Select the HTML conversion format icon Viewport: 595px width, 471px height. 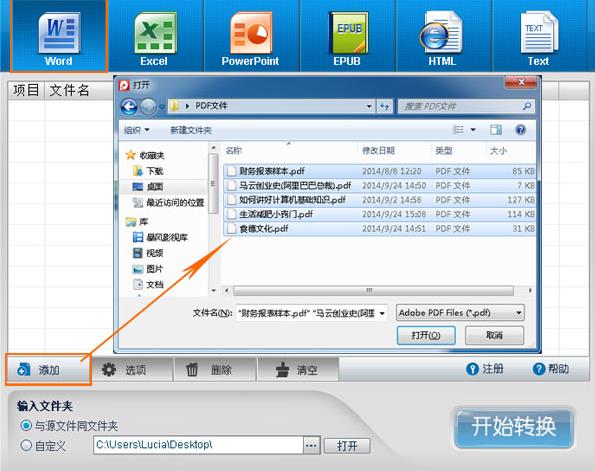[x=442, y=37]
